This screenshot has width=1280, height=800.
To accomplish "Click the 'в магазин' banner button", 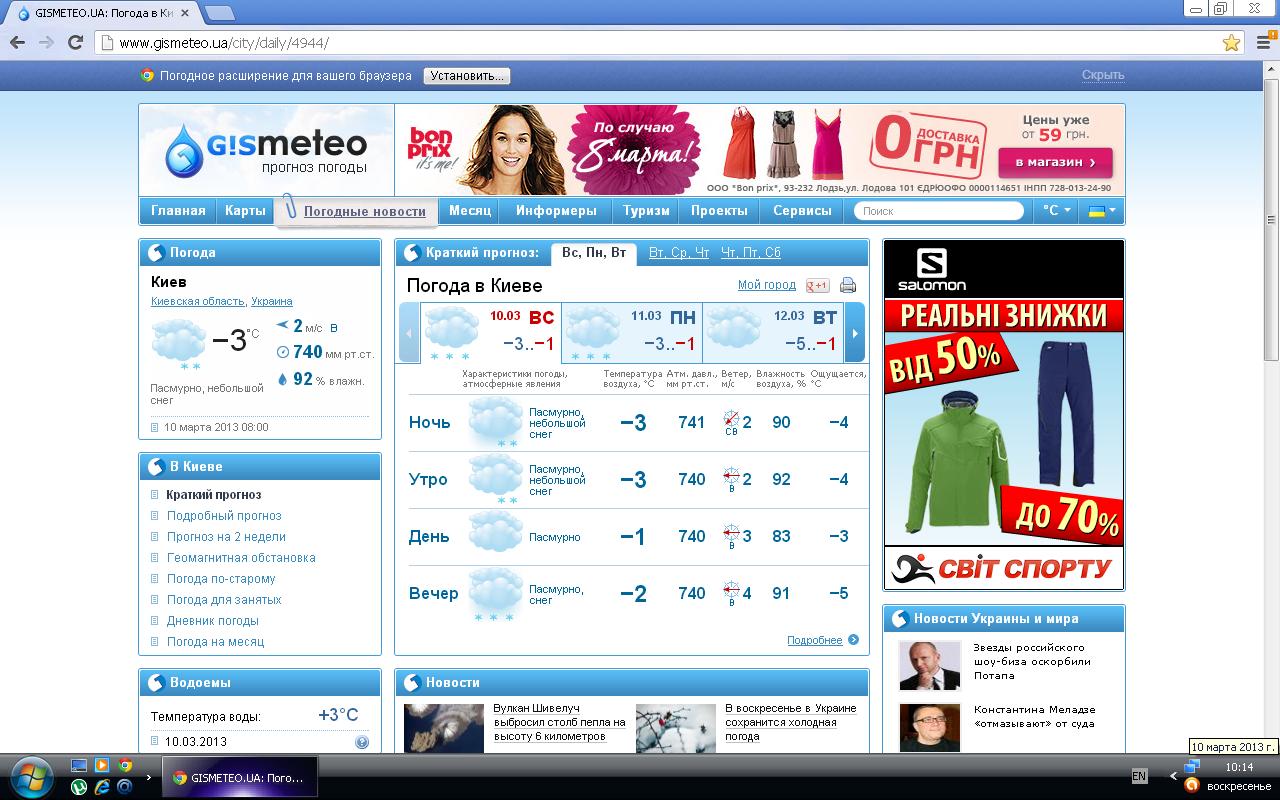I will pos(1055,162).
